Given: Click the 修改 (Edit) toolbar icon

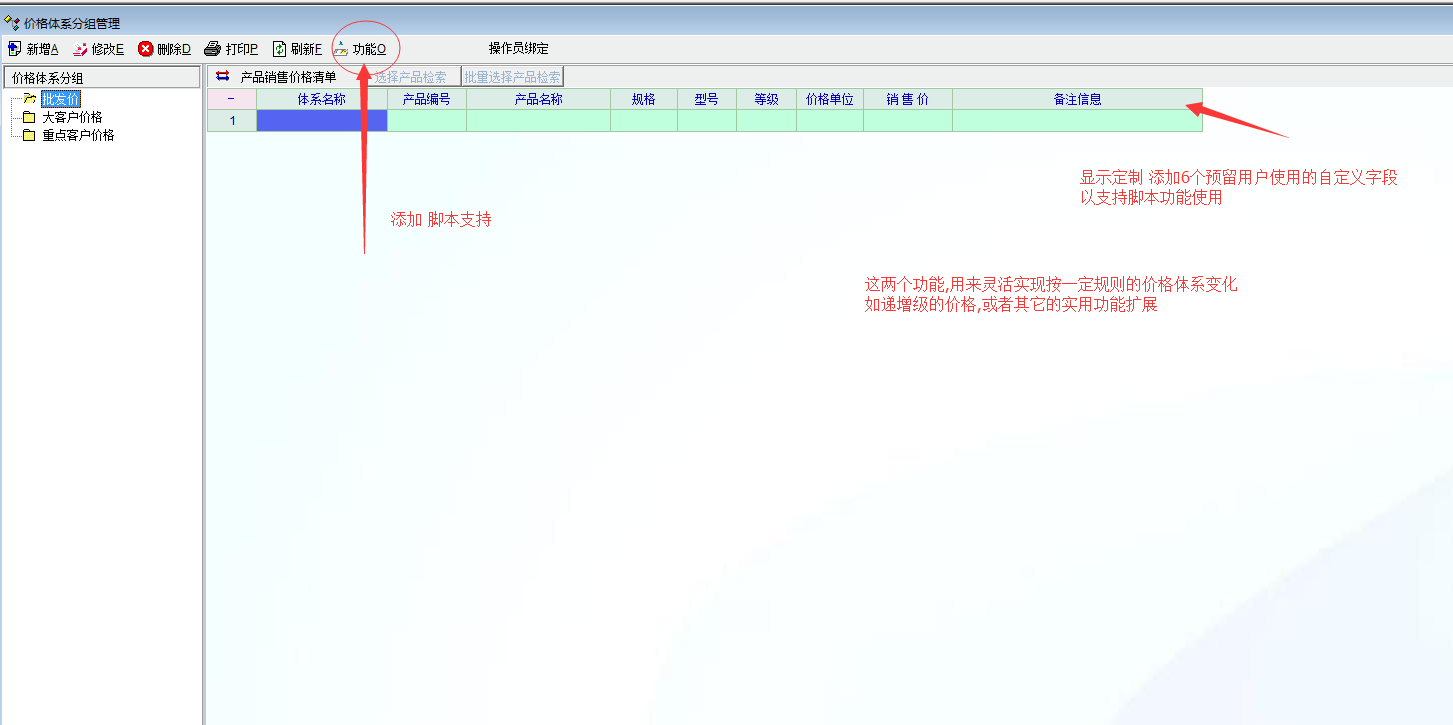Looking at the screenshot, I should tap(80, 49).
